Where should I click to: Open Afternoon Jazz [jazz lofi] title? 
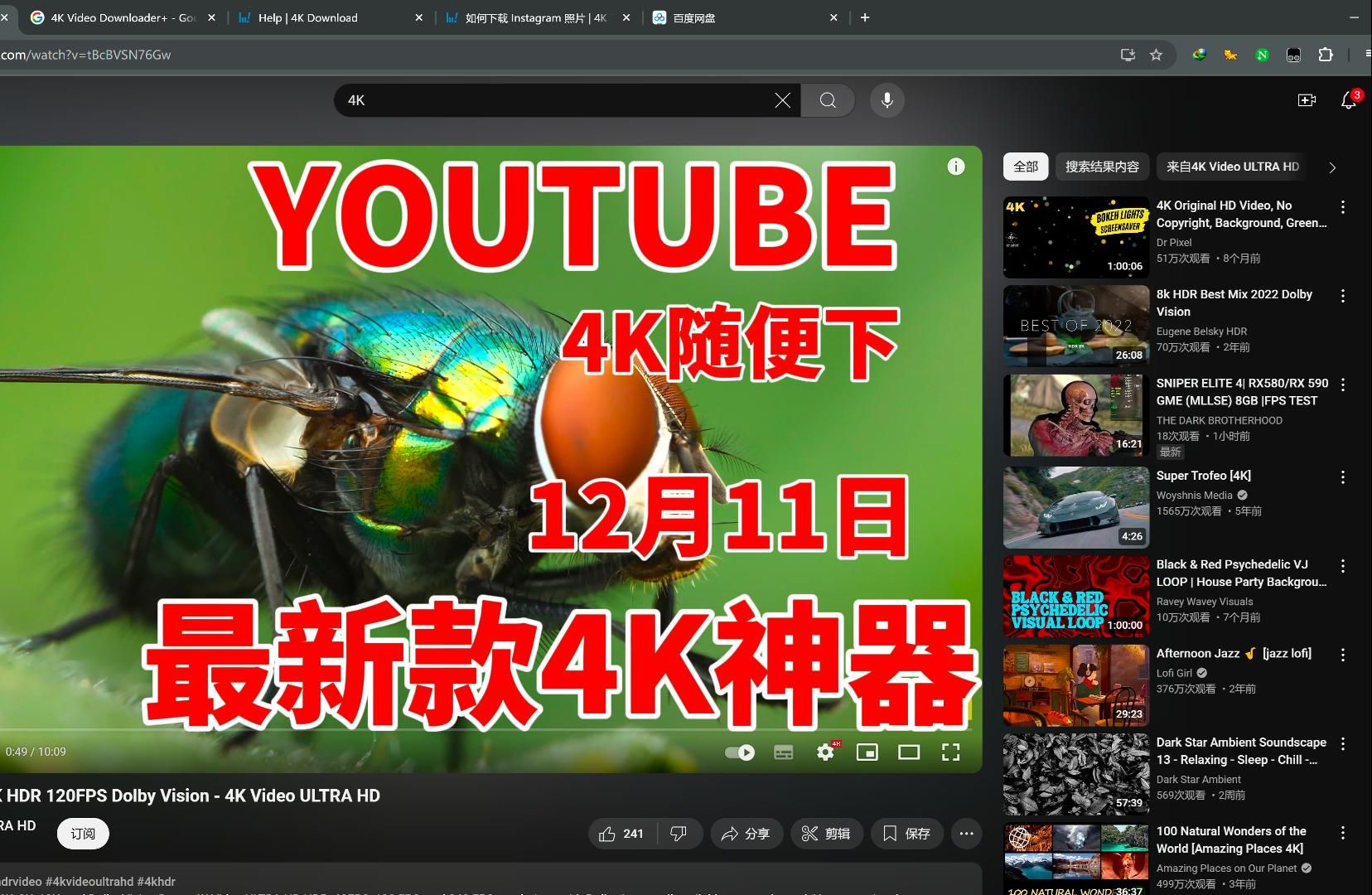click(1234, 653)
